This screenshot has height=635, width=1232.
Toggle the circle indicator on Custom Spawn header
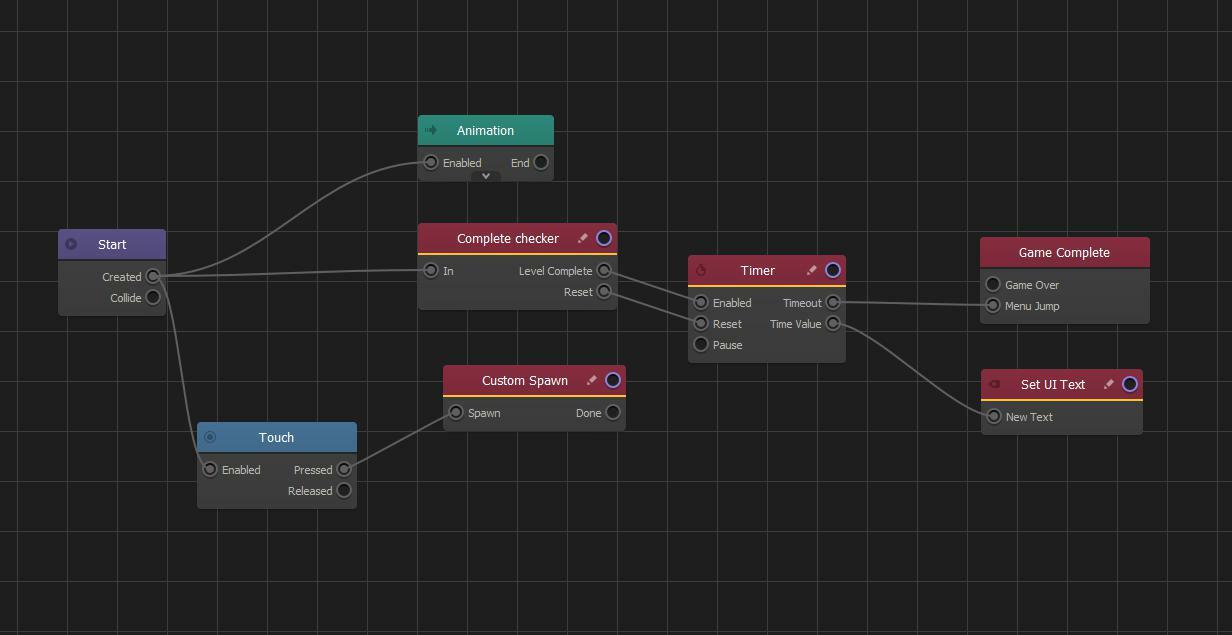click(613, 380)
